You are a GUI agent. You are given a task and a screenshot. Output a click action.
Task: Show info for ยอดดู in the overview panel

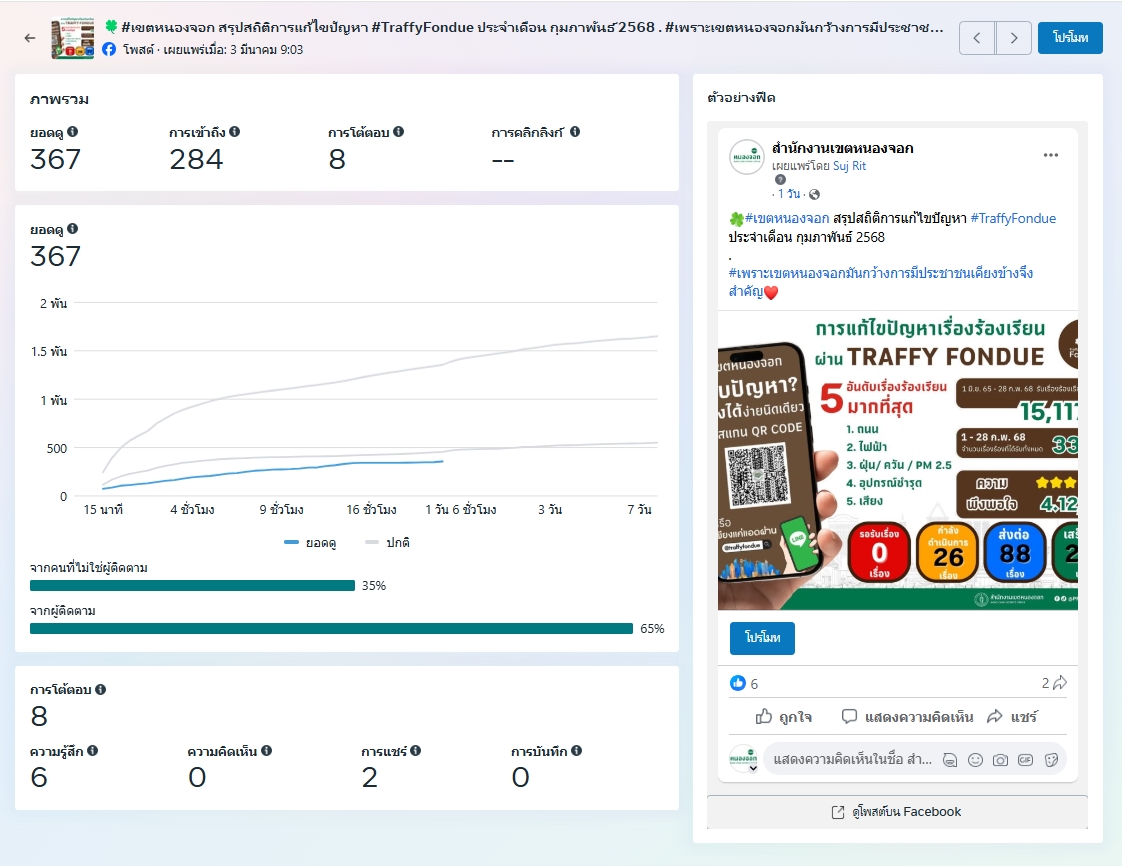(73, 132)
